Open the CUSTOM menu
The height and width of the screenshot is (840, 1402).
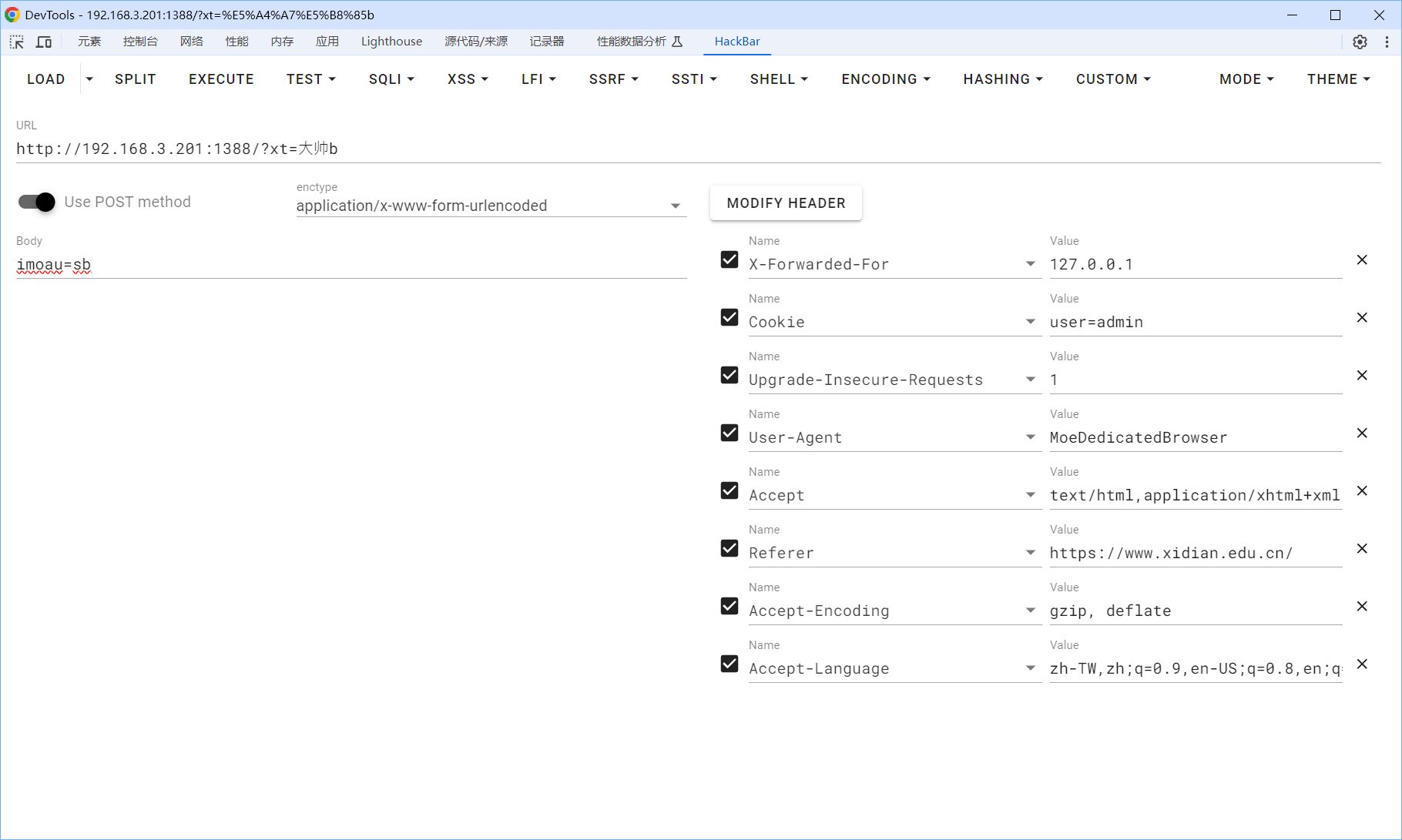coord(1113,79)
